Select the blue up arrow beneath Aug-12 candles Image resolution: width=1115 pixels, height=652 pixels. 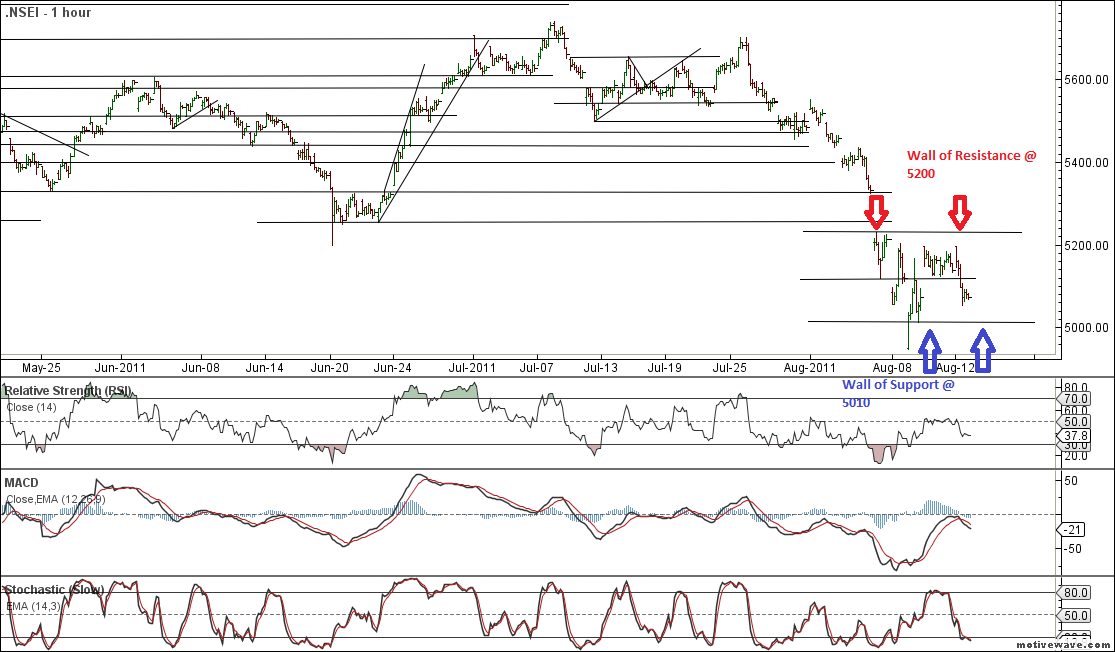coord(982,351)
